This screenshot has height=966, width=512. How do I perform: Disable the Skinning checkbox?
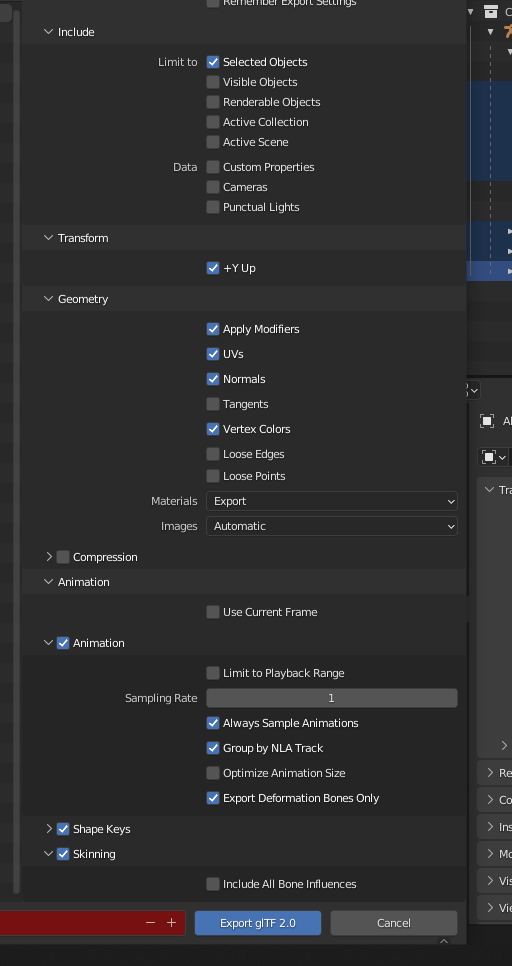[x=63, y=854]
